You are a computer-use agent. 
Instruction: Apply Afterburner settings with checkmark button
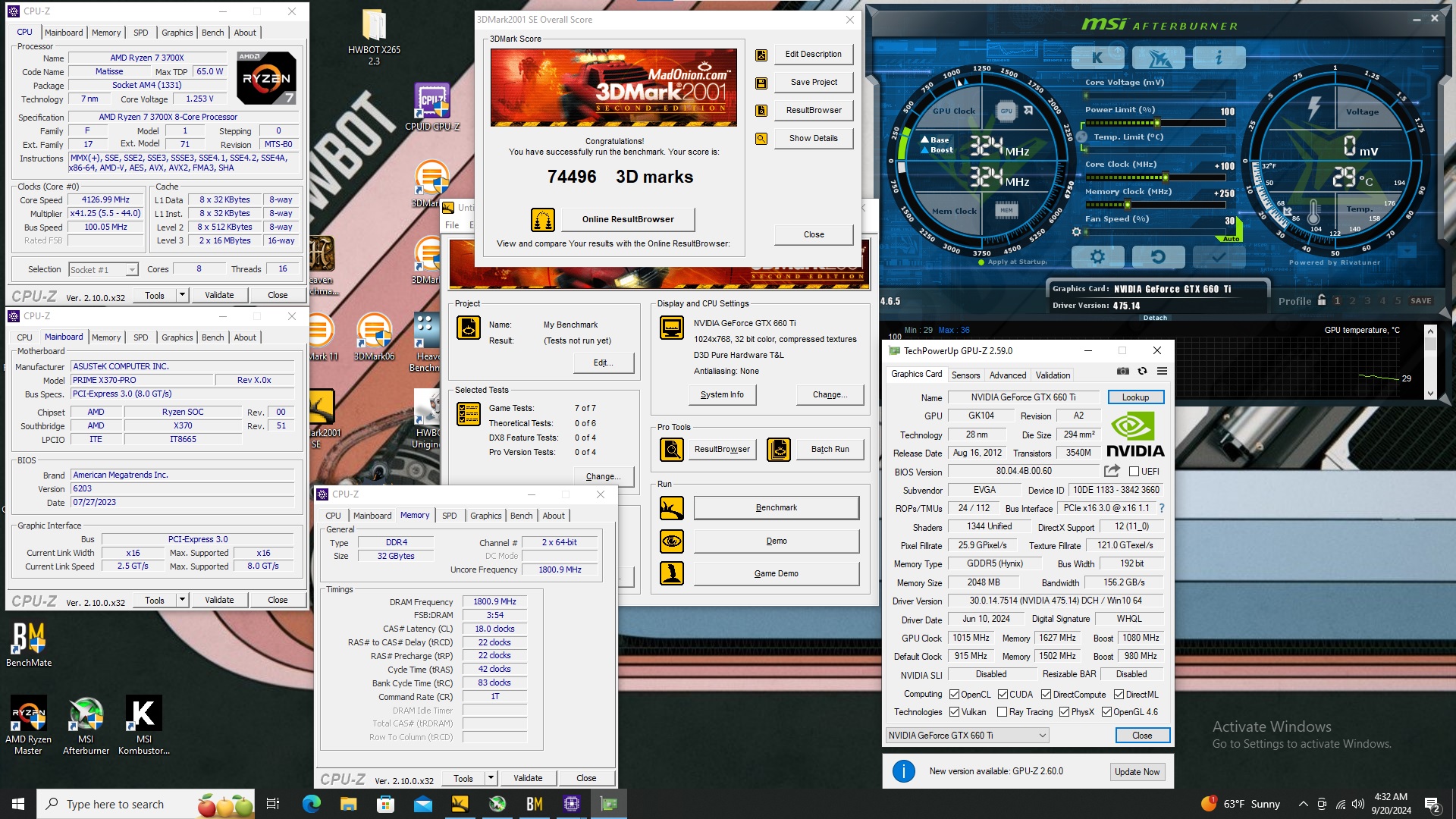(x=1219, y=257)
